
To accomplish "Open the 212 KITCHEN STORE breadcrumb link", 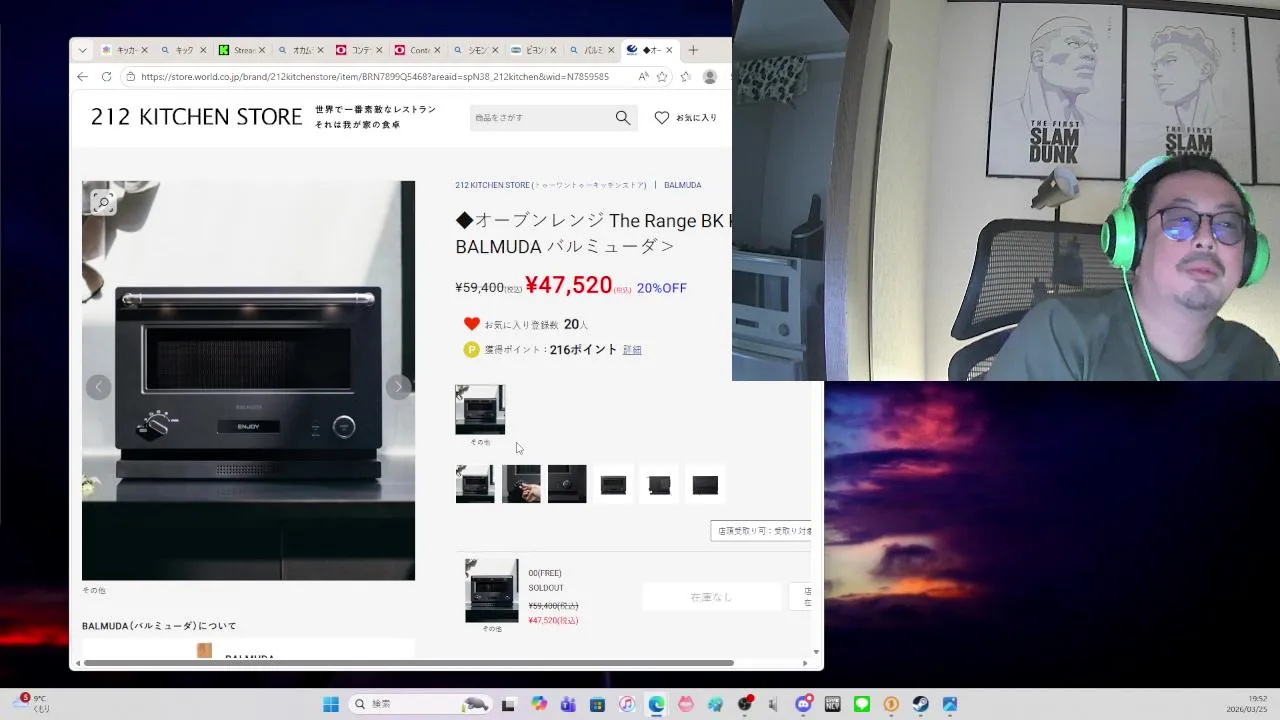I will 551,185.
